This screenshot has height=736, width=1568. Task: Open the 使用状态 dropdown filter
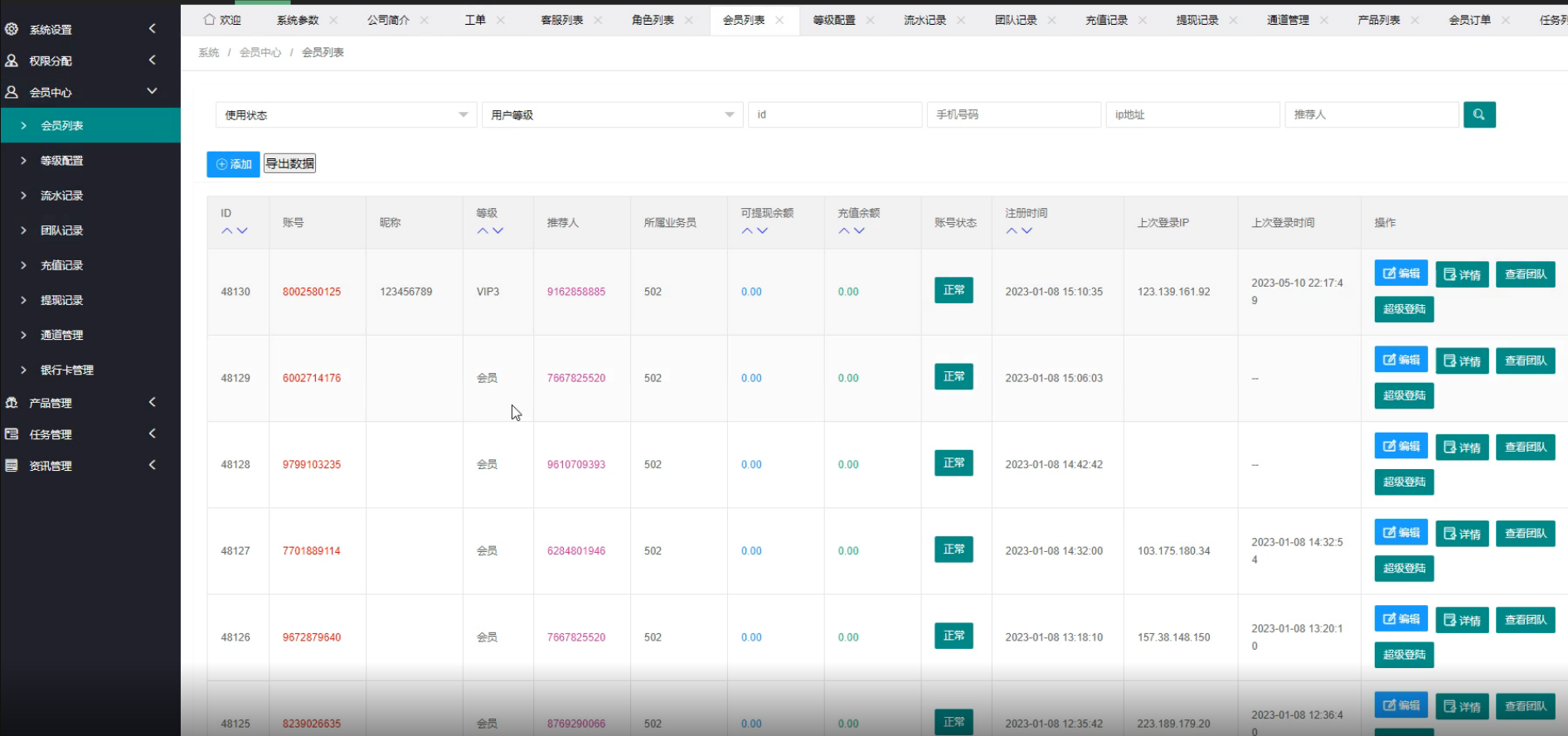pos(346,115)
